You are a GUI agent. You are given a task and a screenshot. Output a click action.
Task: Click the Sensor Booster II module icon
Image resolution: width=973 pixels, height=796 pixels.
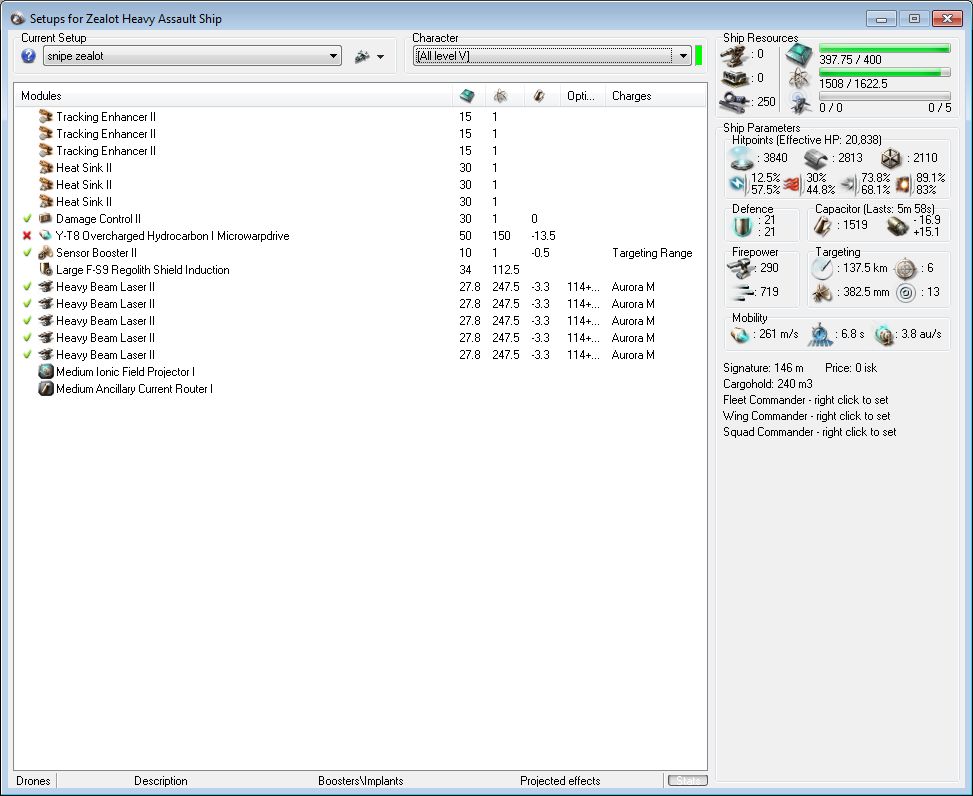click(45, 253)
